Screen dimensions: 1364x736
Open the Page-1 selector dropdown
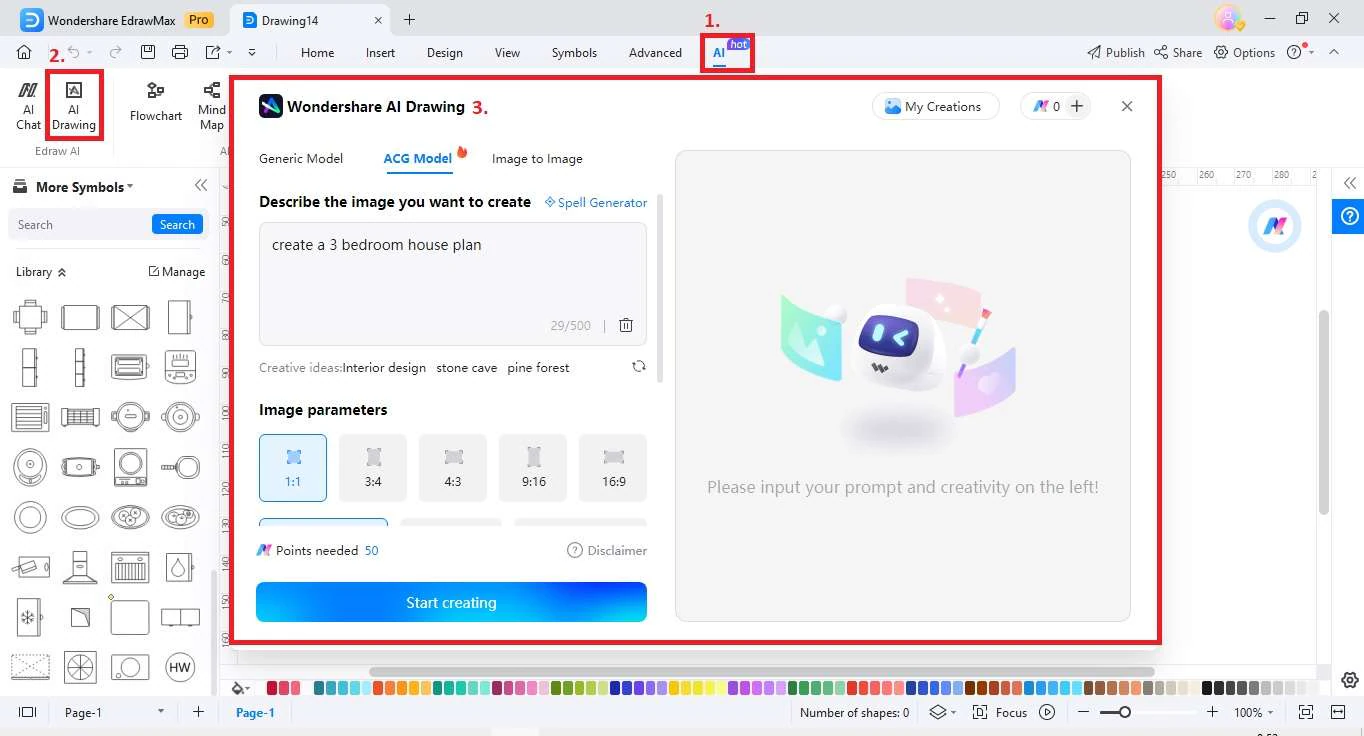tap(160, 711)
